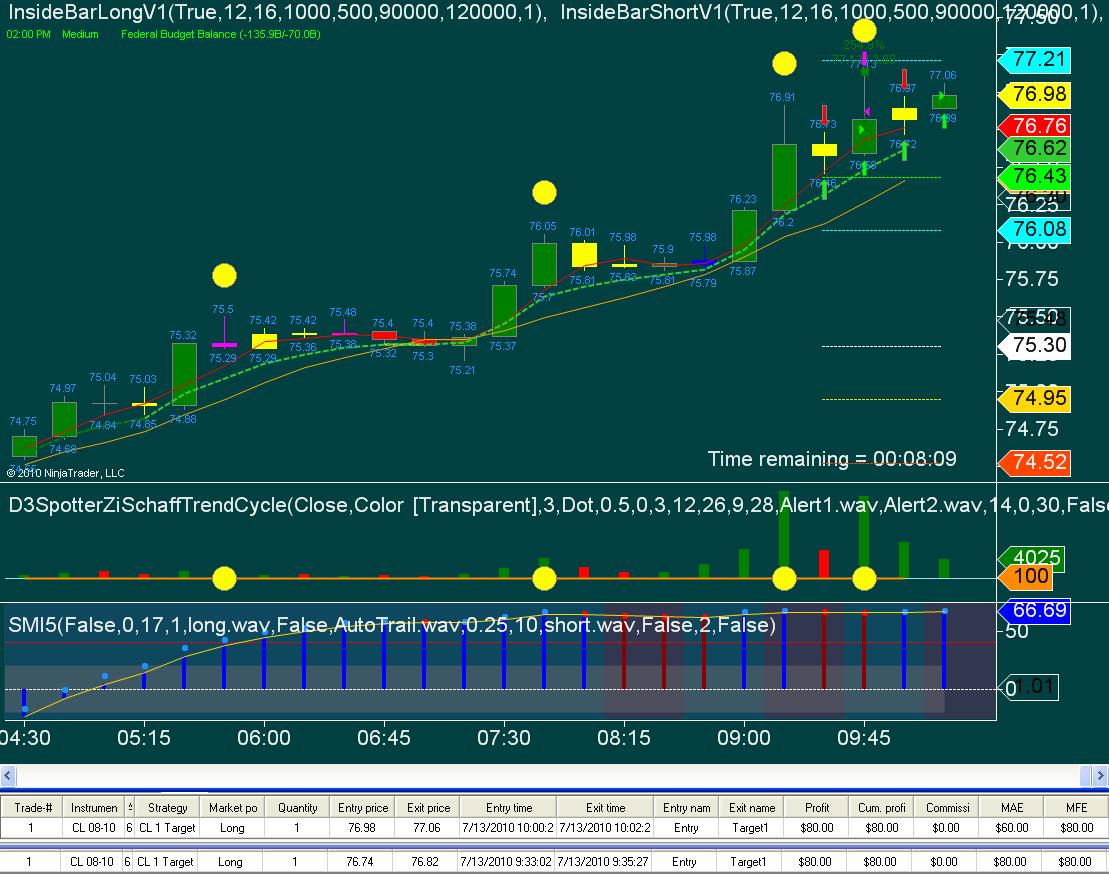Click the bright green 76.43 price marker
This screenshot has height=874, width=1109.
pos(1035,177)
